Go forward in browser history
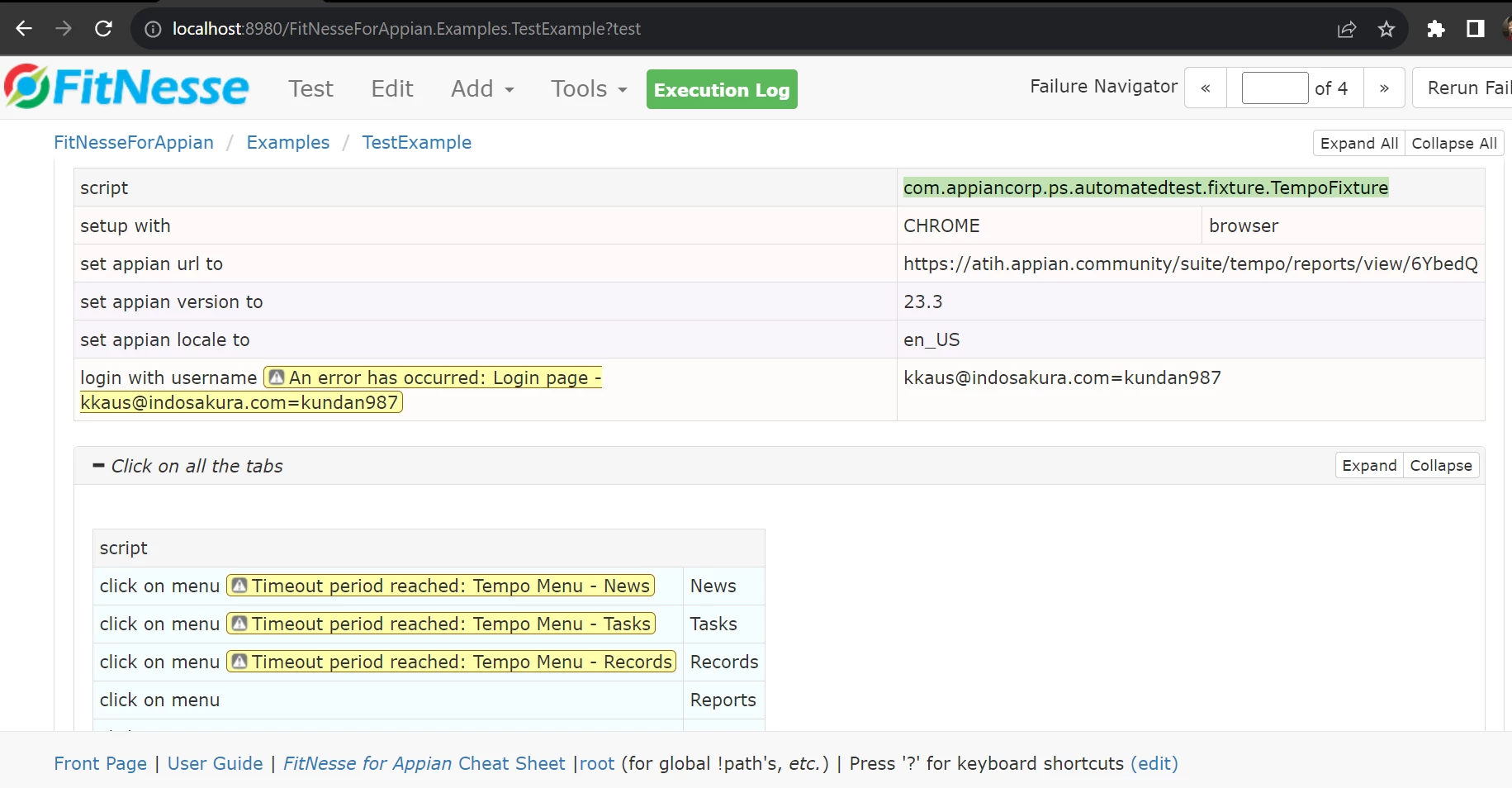 coord(64,29)
